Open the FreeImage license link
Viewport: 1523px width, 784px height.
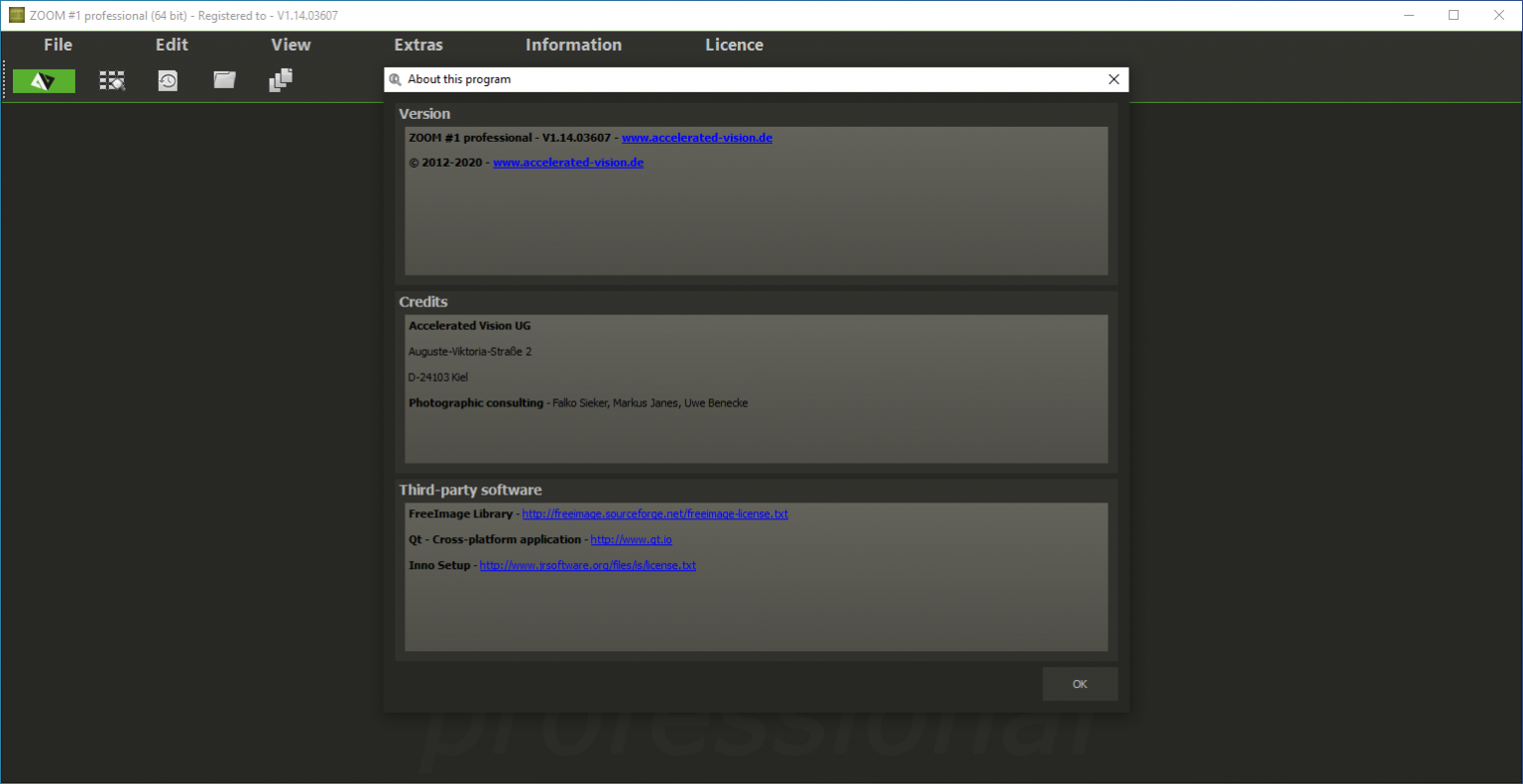coord(655,514)
